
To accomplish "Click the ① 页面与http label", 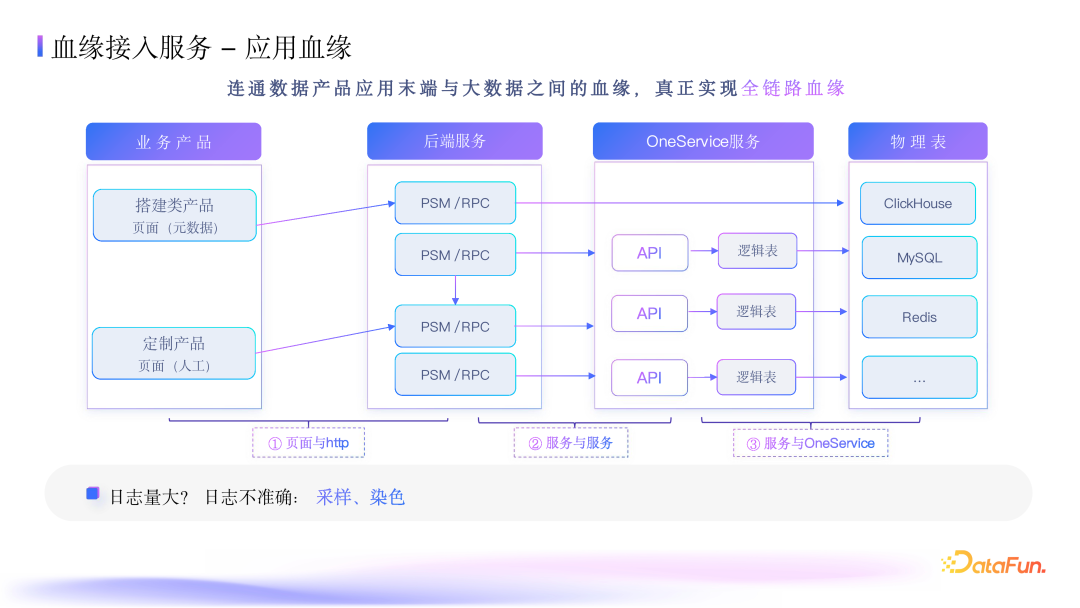I will [308, 443].
